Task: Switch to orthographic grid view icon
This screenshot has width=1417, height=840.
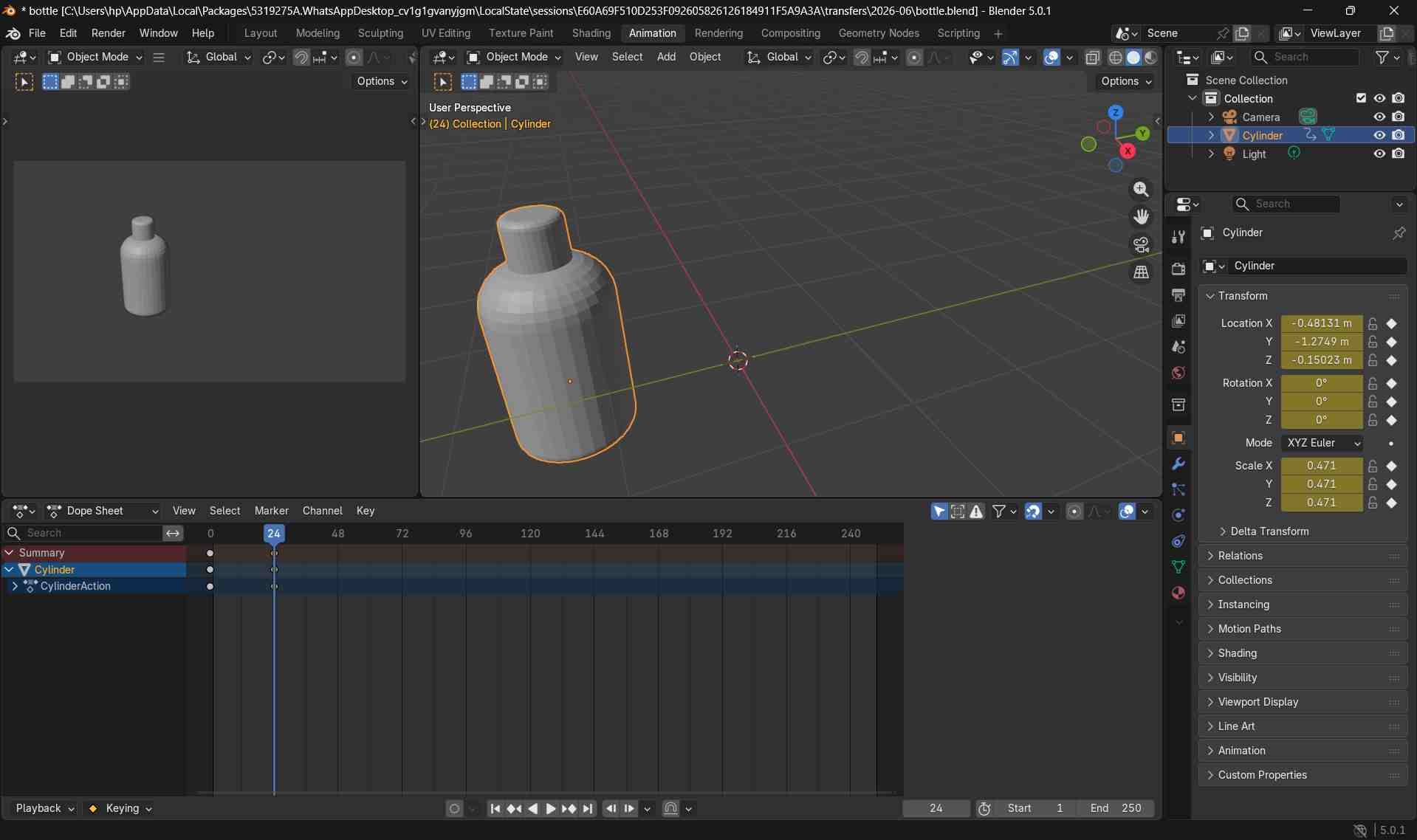Action: coord(1141,272)
